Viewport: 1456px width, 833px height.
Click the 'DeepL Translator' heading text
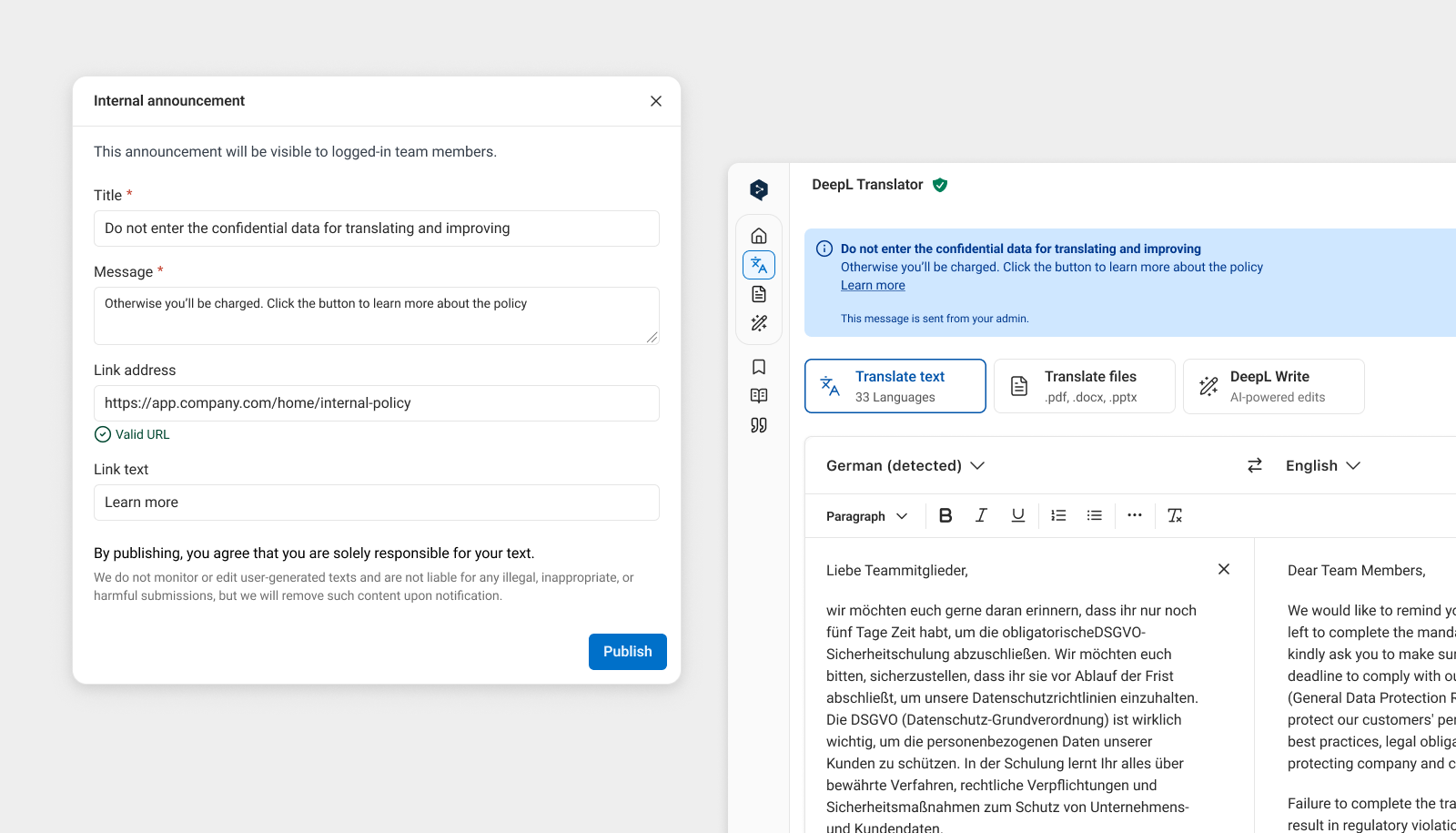coord(867,185)
